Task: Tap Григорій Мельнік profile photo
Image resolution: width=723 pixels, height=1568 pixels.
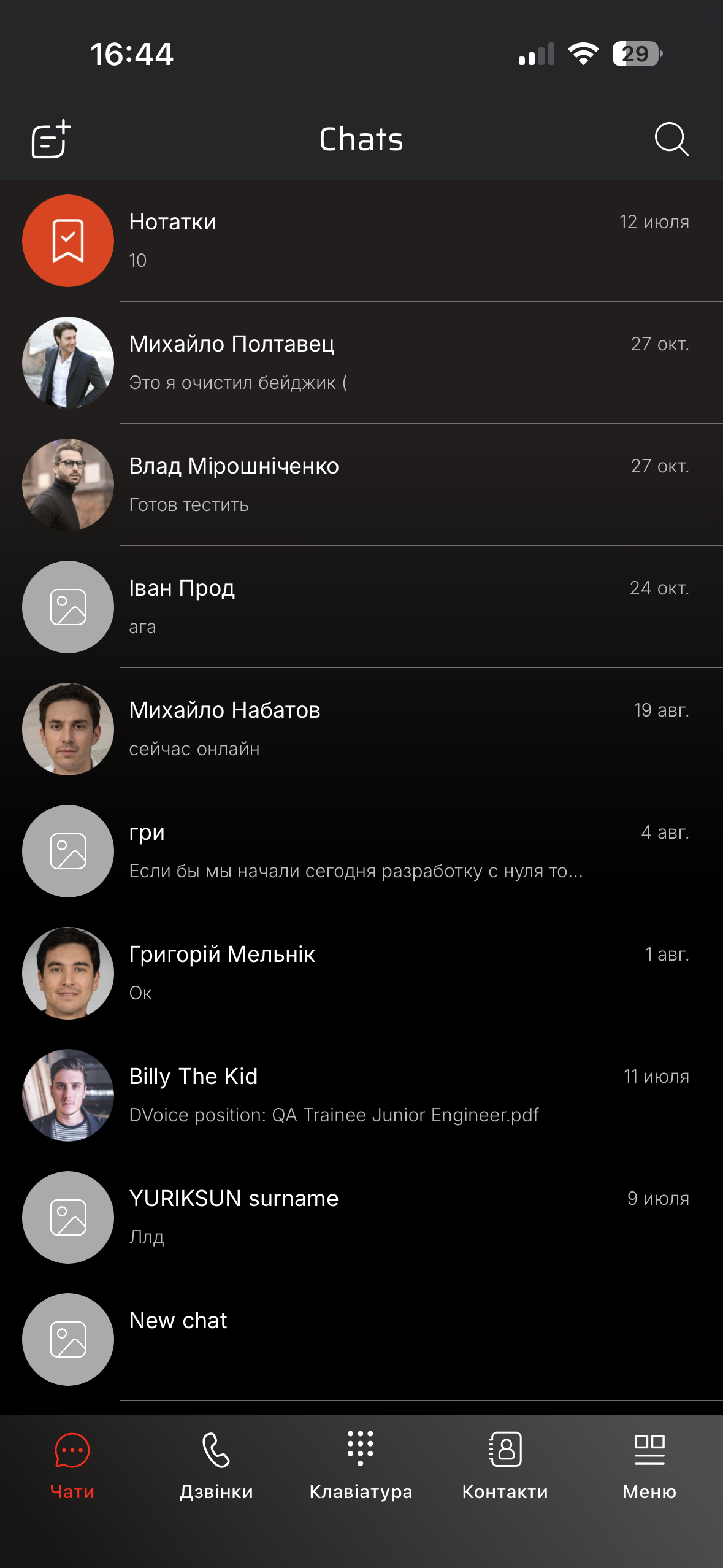Action: coord(68,973)
